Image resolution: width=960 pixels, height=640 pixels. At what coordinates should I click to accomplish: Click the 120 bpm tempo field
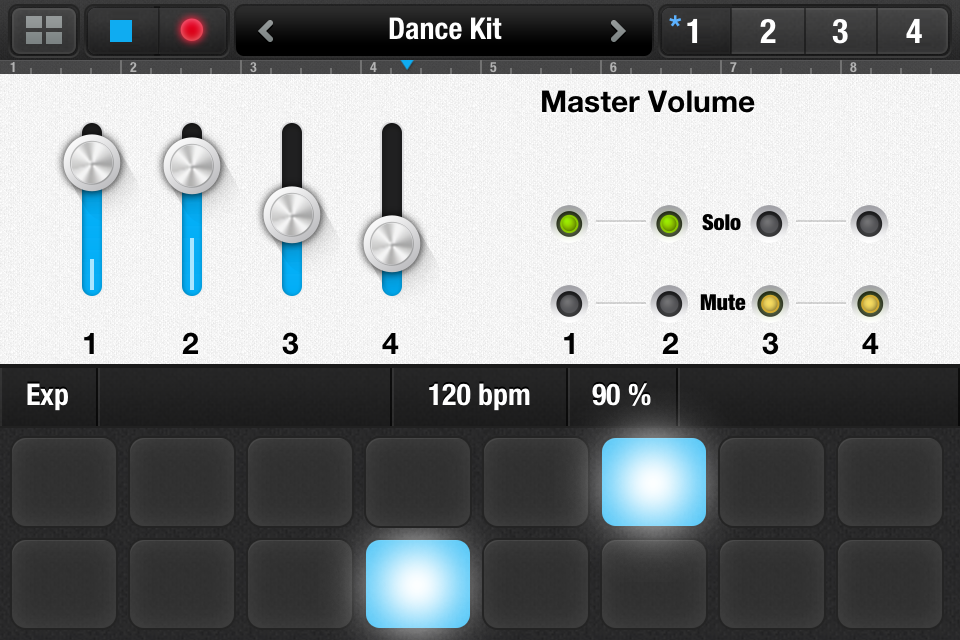coord(479,396)
